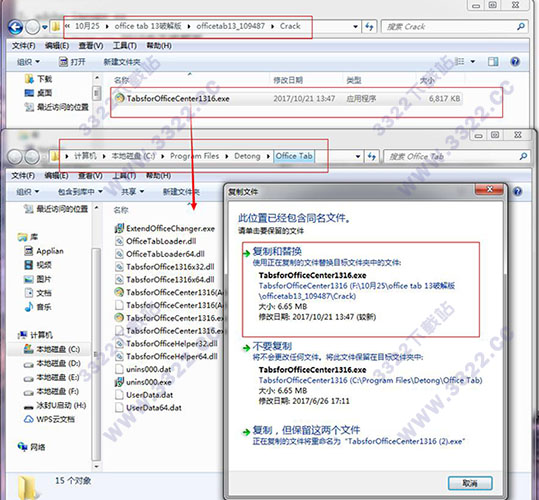Viewport: 539px width, 500px height.
Task: Refresh the Office Tab window address bar
Action: point(372,157)
